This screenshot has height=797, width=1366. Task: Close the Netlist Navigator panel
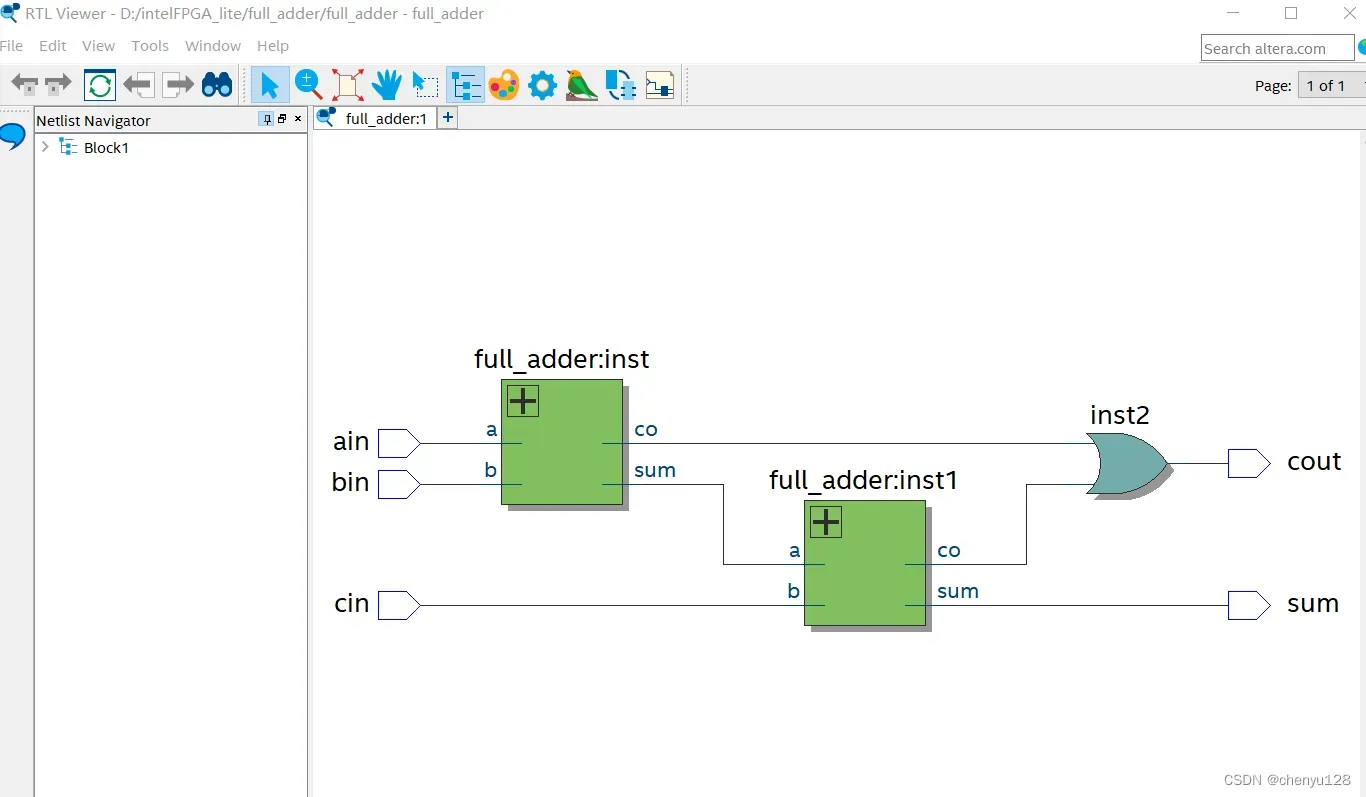coord(298,119)
